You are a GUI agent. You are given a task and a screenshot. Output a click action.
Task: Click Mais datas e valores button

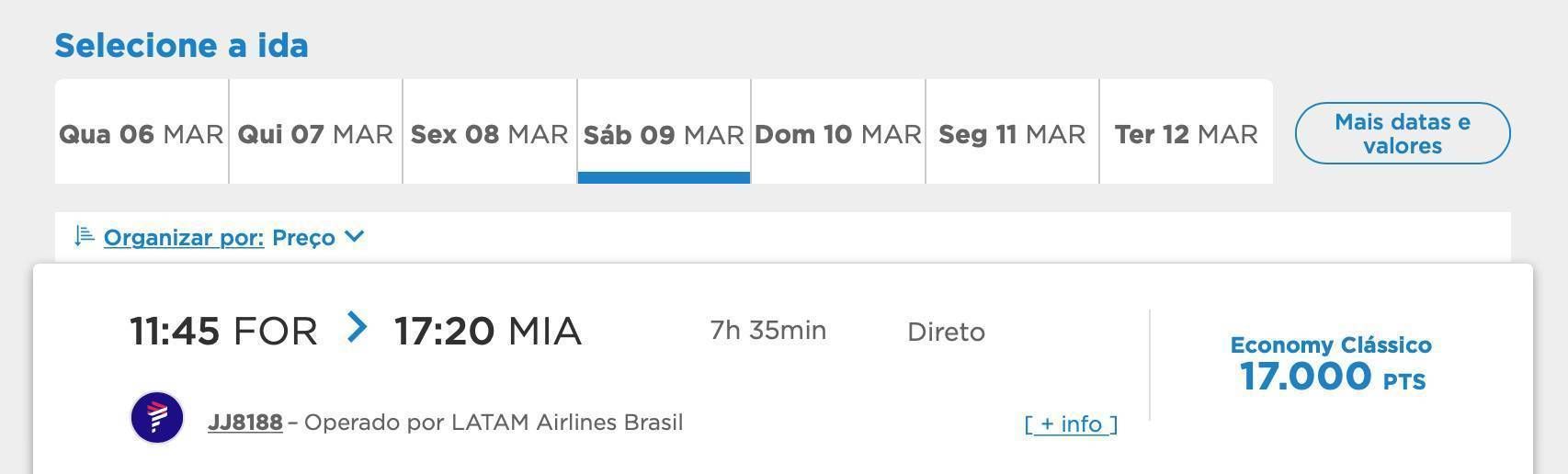click(x=1403, y=133)
